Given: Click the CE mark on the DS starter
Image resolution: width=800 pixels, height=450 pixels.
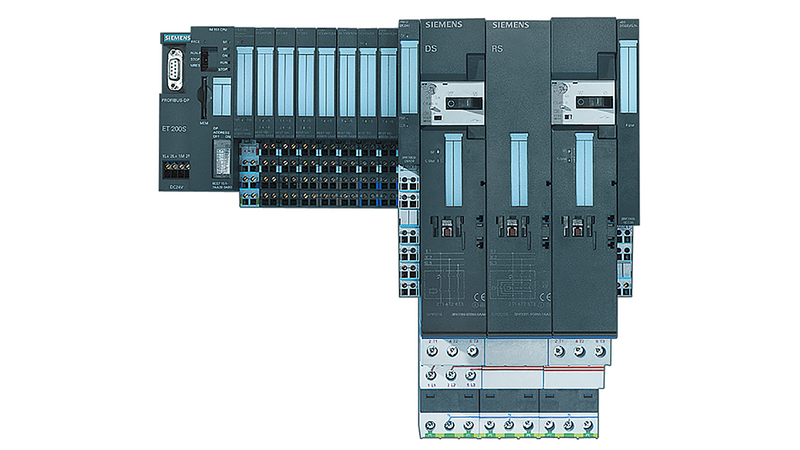Looking at the screenshot, I should coord(480,297).
